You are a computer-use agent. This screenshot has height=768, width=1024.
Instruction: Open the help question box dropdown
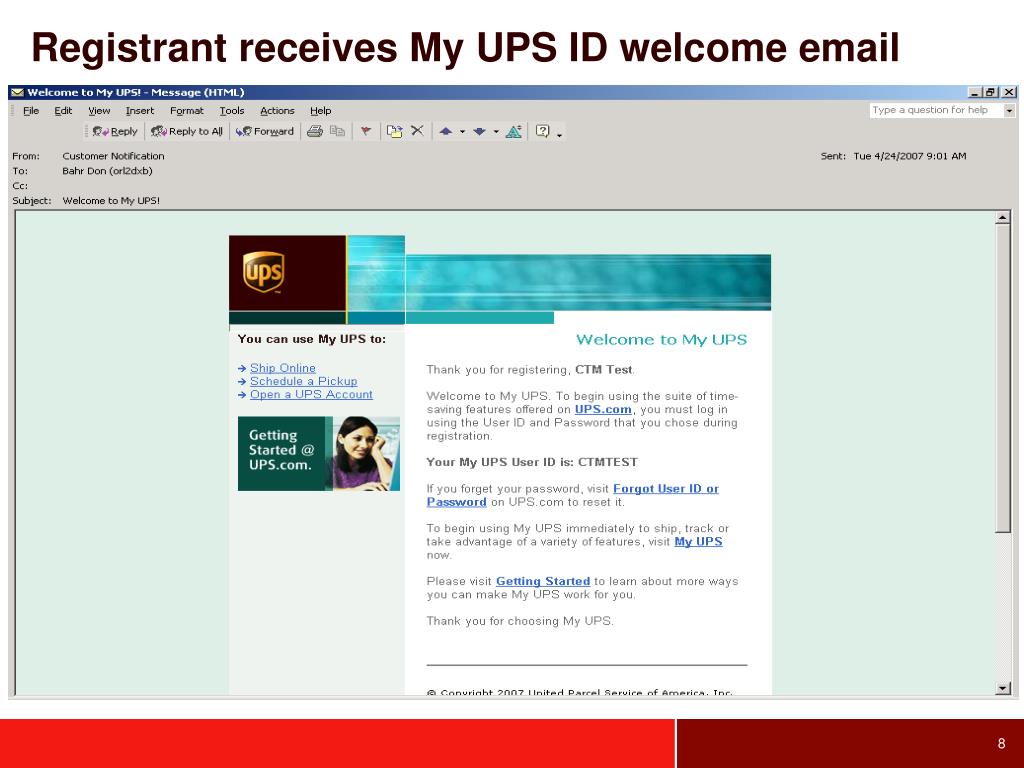click(x=1009, y=111)
